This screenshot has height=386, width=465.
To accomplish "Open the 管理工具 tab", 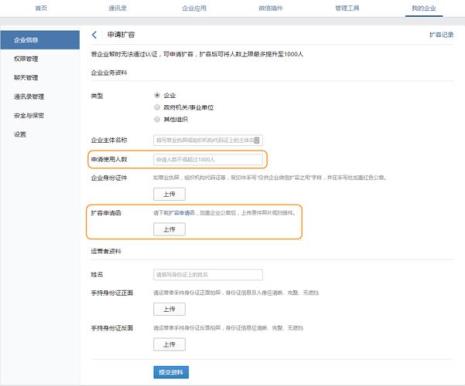I will [x=347, y=8].
